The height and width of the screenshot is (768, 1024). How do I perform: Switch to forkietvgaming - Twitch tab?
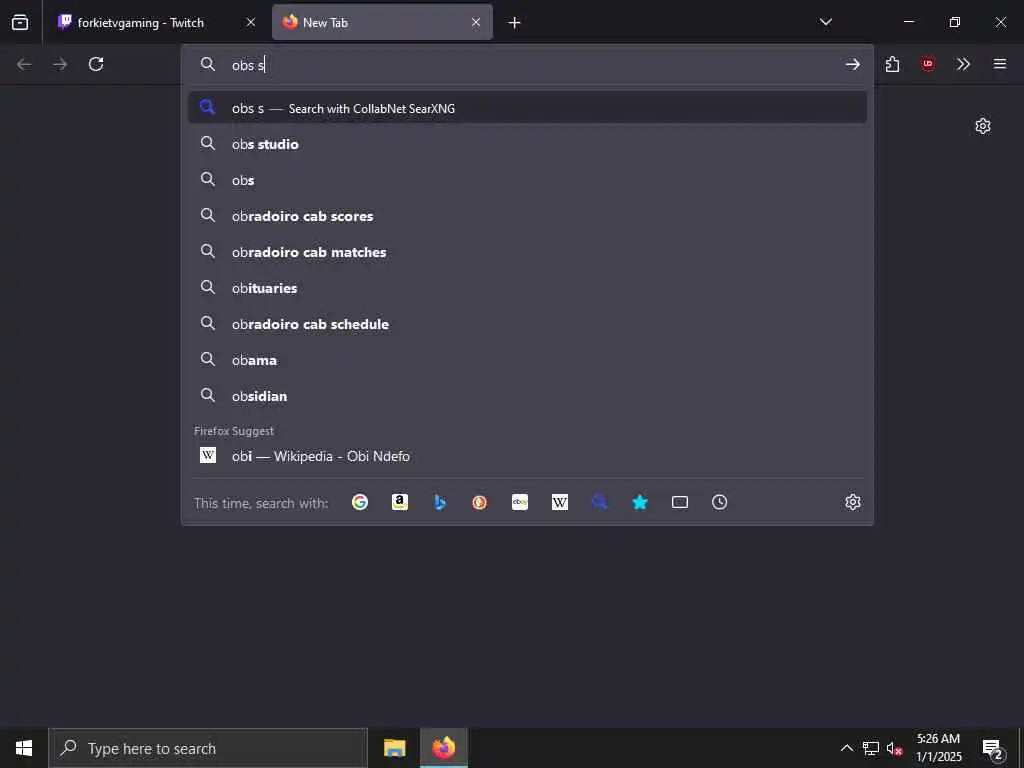tap(157, 22)
